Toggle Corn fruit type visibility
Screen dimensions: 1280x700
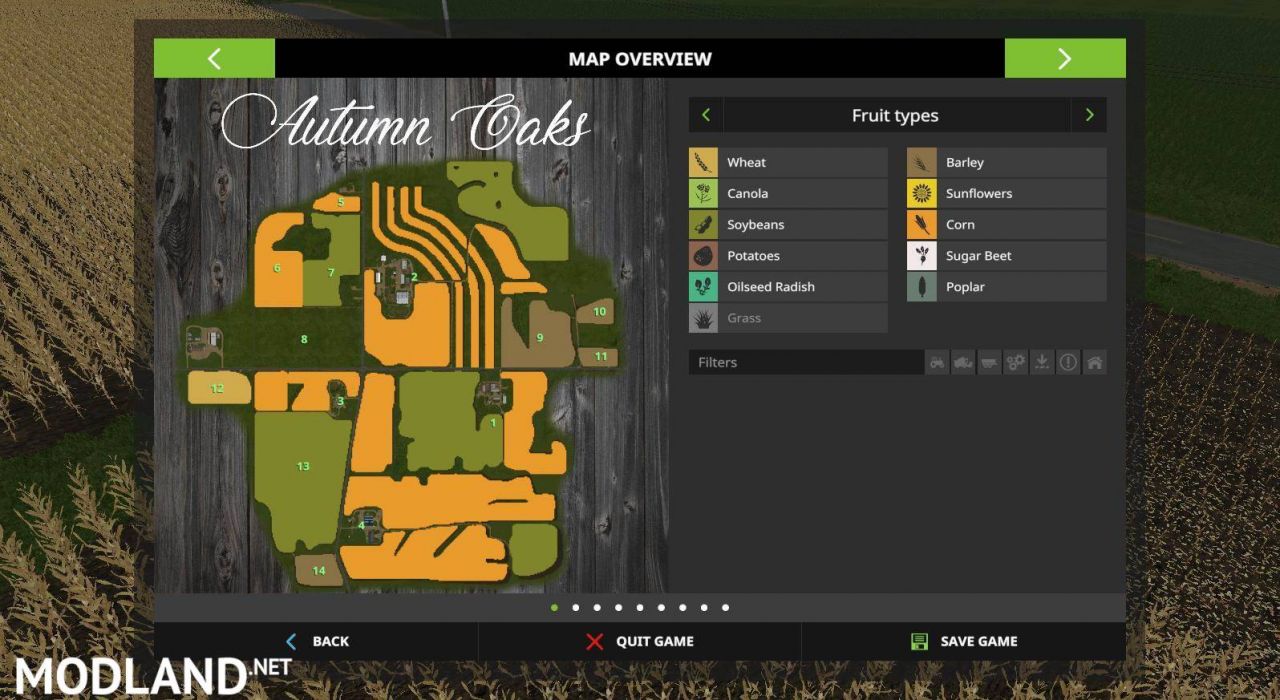point(1007,225)
